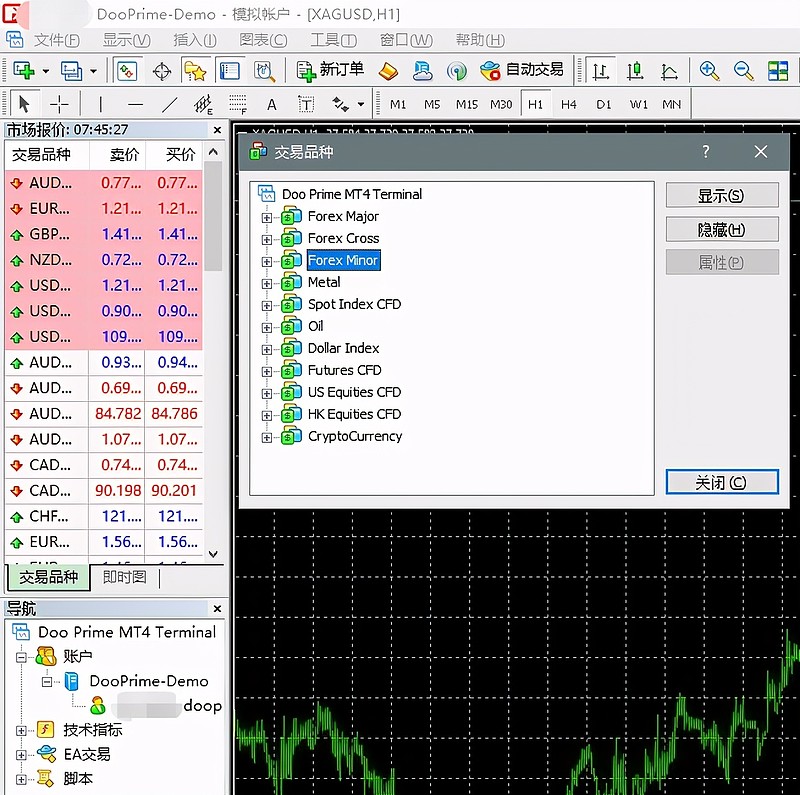Close the 市场报价 panel
The width and height of the screenshot is (800, 795).
[217, 130]
